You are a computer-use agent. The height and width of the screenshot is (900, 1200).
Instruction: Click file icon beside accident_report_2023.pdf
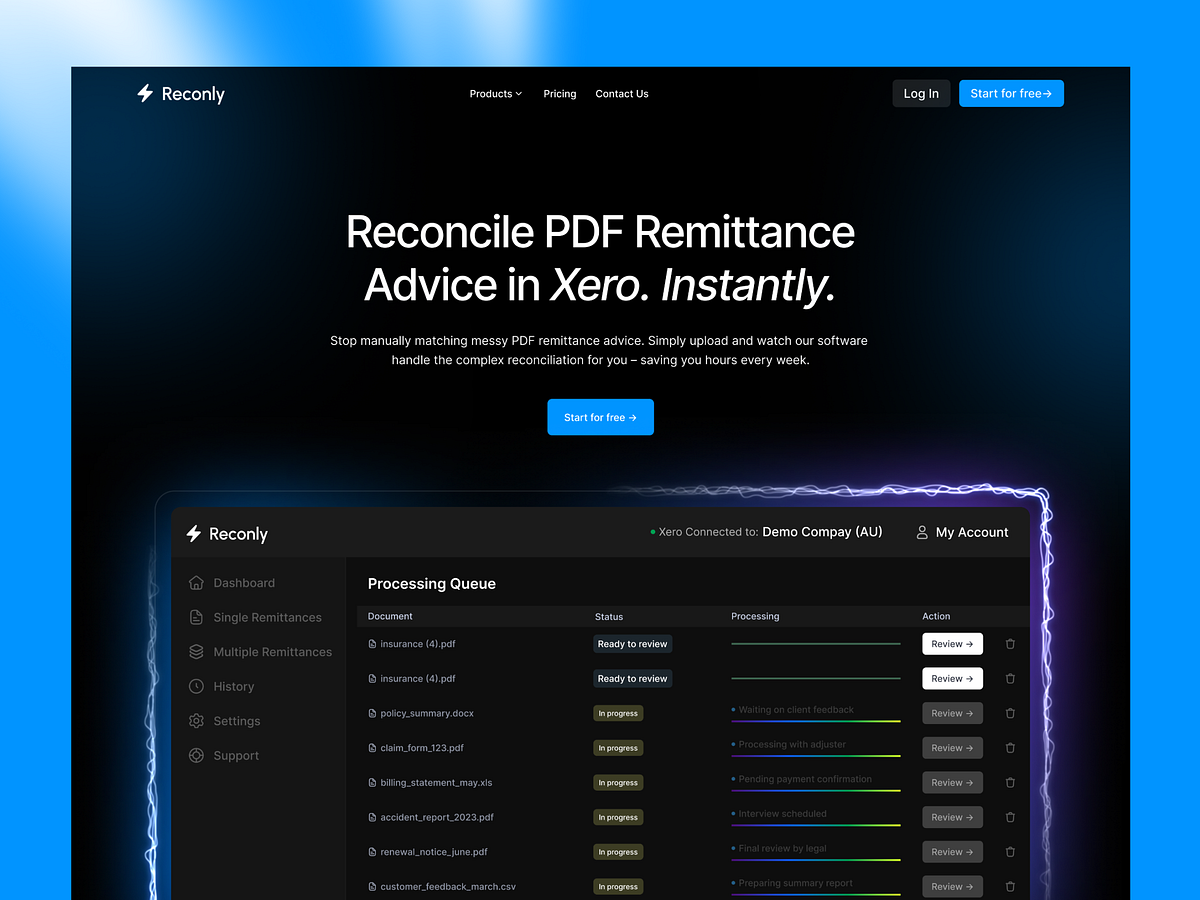(x=373, y=818)
